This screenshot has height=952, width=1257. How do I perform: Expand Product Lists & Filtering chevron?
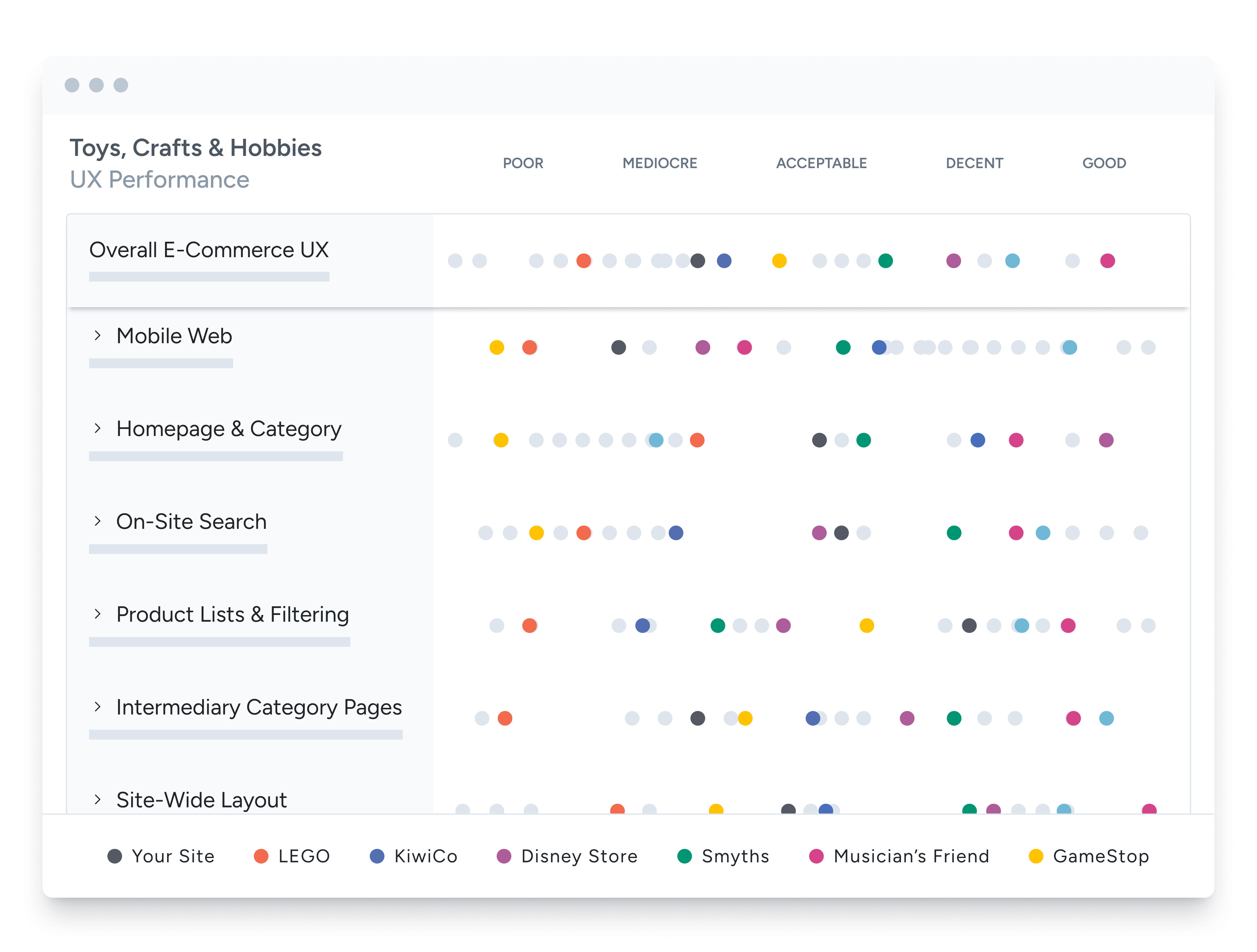(x=98, y=614)
